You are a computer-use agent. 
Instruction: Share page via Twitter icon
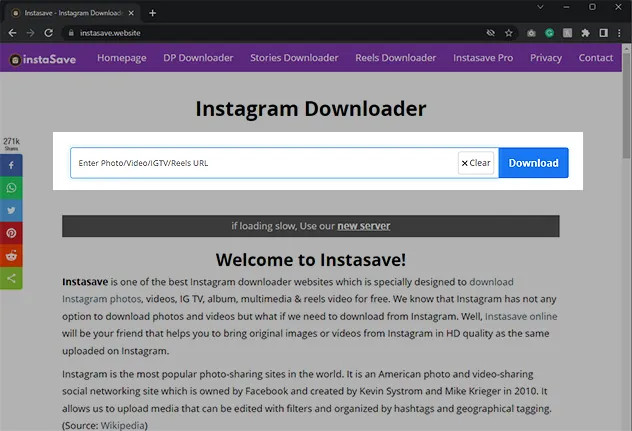(x=11, y=210)
